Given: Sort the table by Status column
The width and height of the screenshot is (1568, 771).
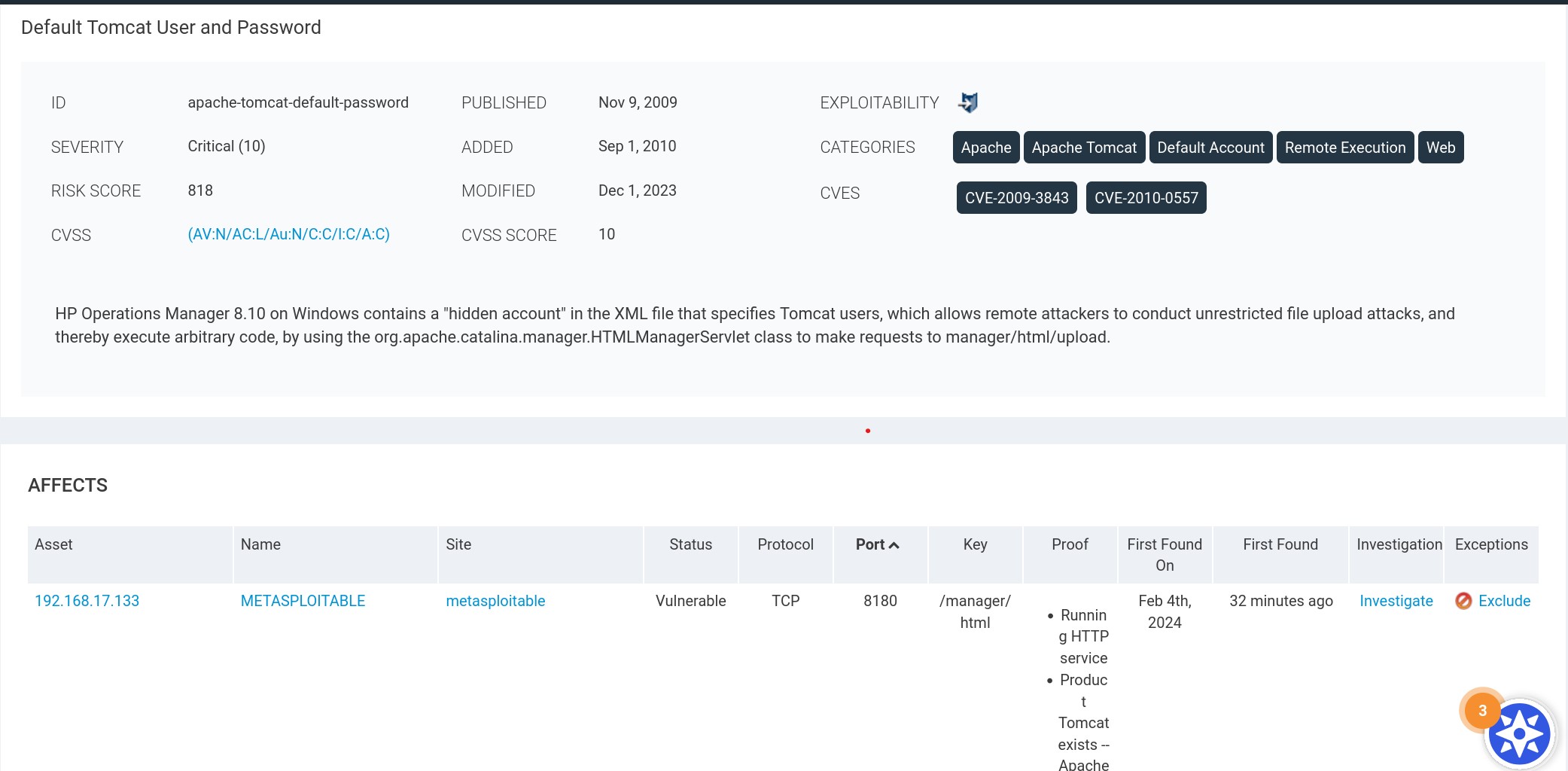Looking at the screenshot, I should pyautogui.click(x=690, y=544).
